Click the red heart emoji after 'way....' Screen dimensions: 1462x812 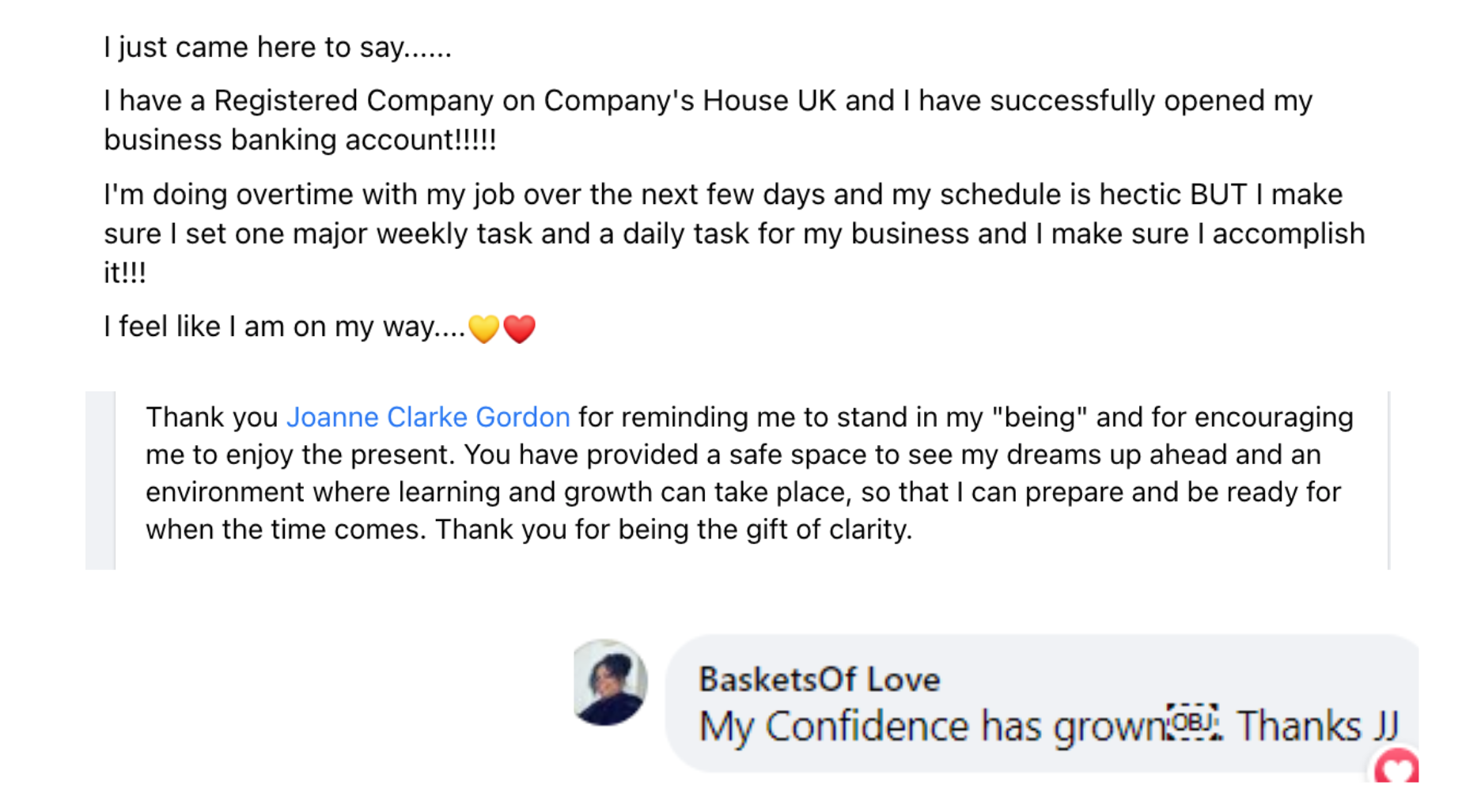tap(520, 328)
